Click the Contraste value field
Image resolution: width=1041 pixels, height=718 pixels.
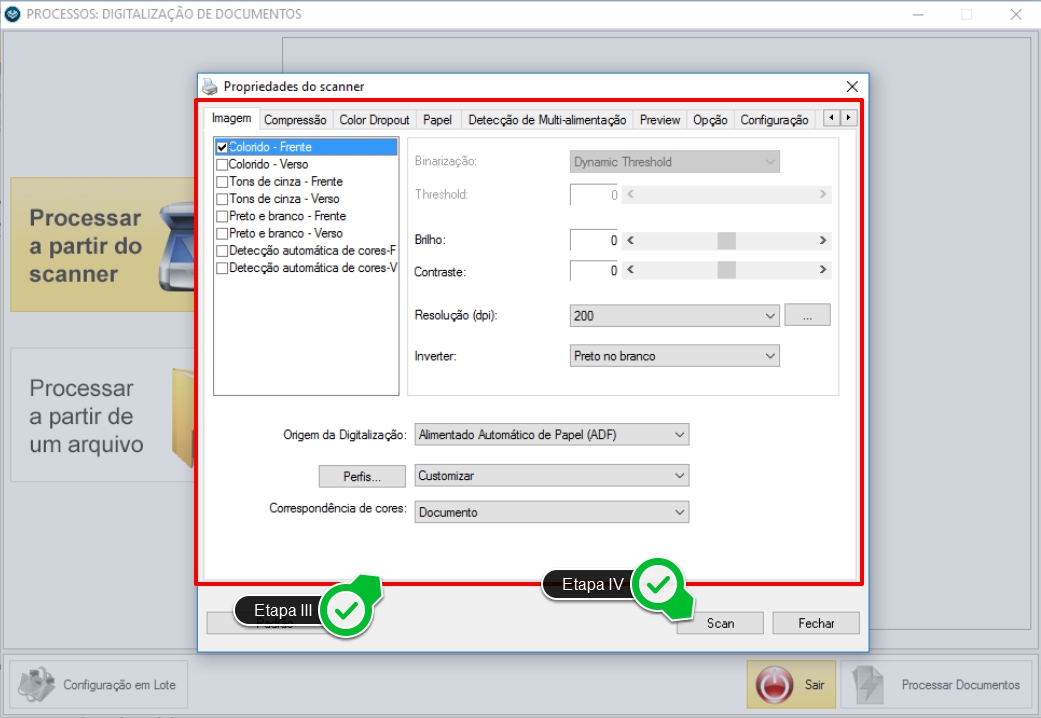click(594, 270)
